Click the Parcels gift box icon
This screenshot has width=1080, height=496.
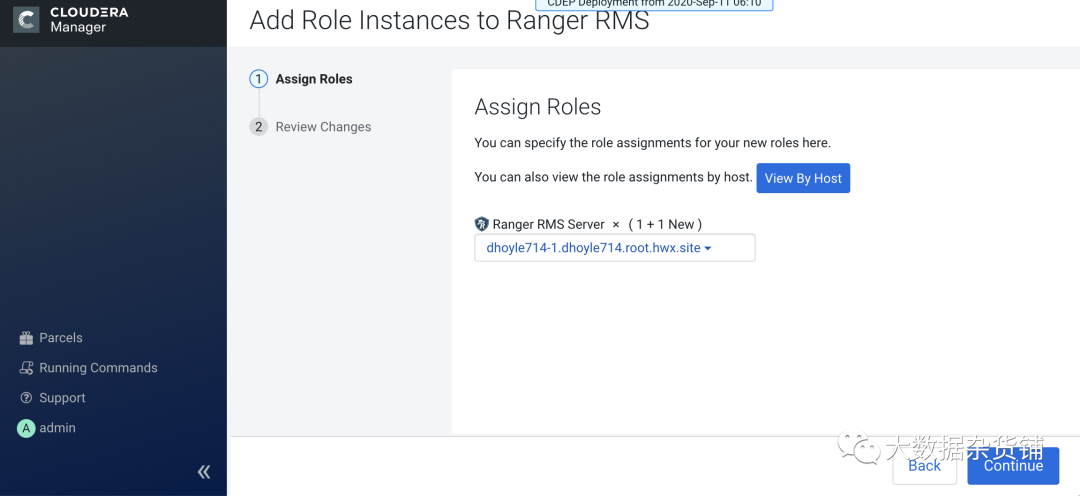(x=27, y=338)
